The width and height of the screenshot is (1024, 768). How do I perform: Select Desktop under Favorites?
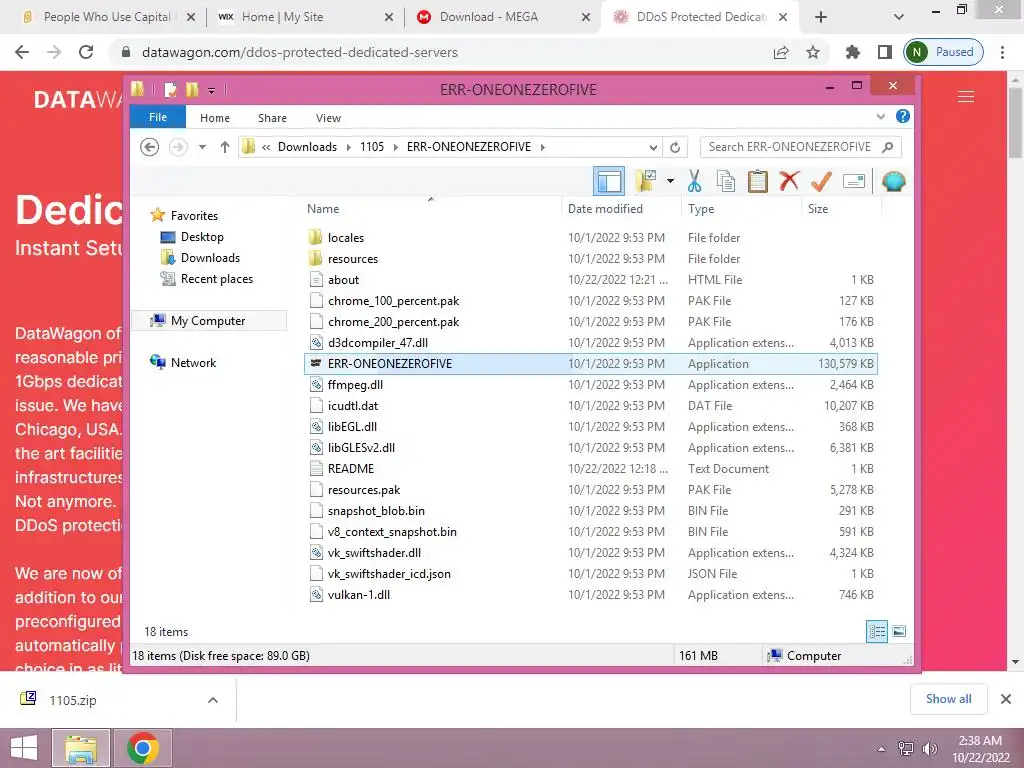click(202, 237)
